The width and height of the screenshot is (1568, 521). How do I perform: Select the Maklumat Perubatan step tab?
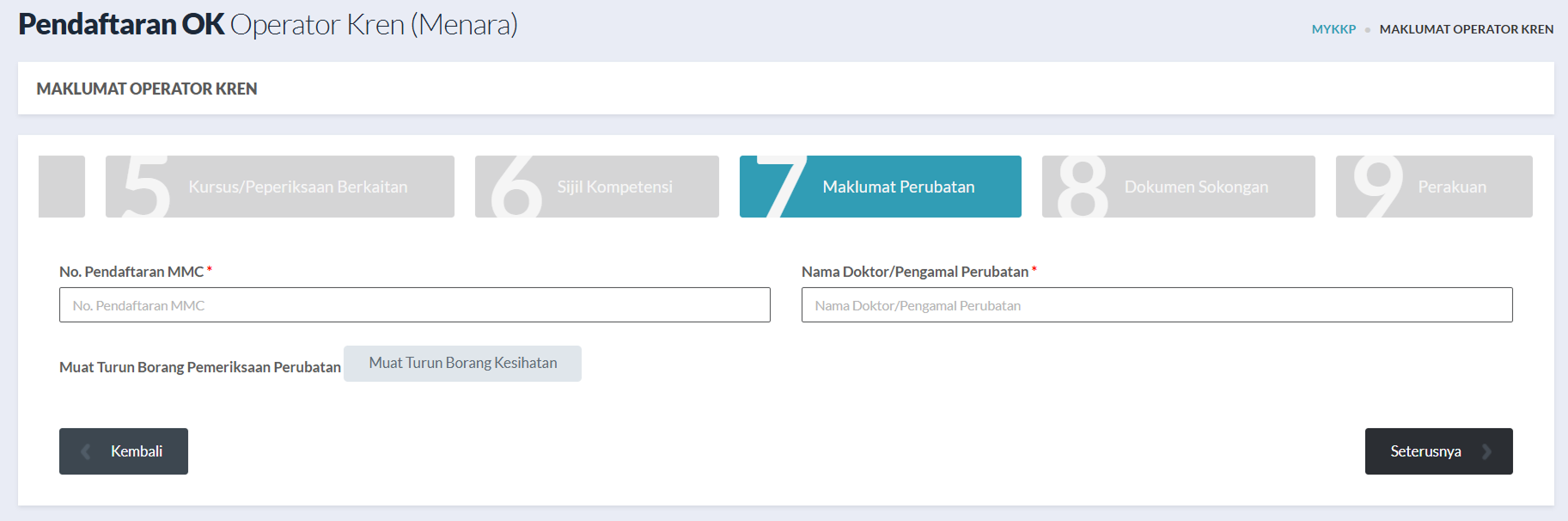tap(898, 187)
